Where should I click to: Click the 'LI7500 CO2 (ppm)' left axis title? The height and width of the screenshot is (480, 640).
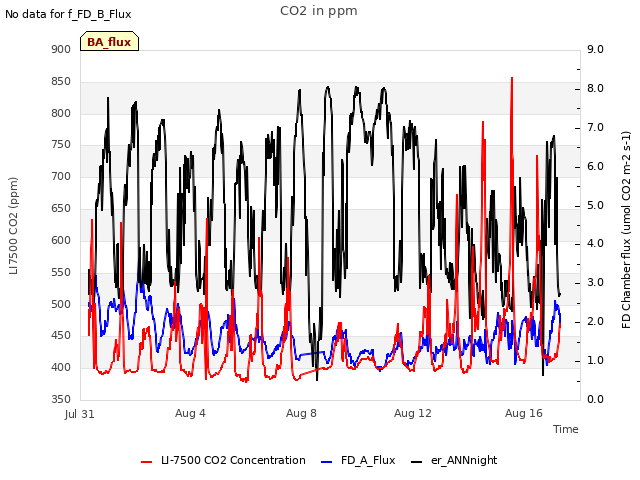click(13, 226)
